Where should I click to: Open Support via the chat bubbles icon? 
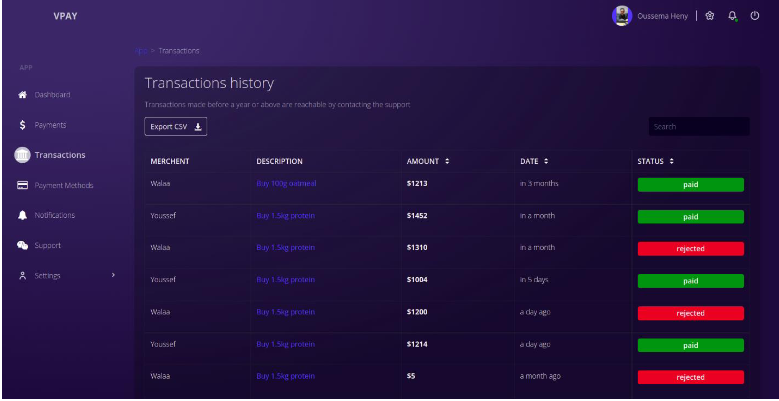point(22,245)
